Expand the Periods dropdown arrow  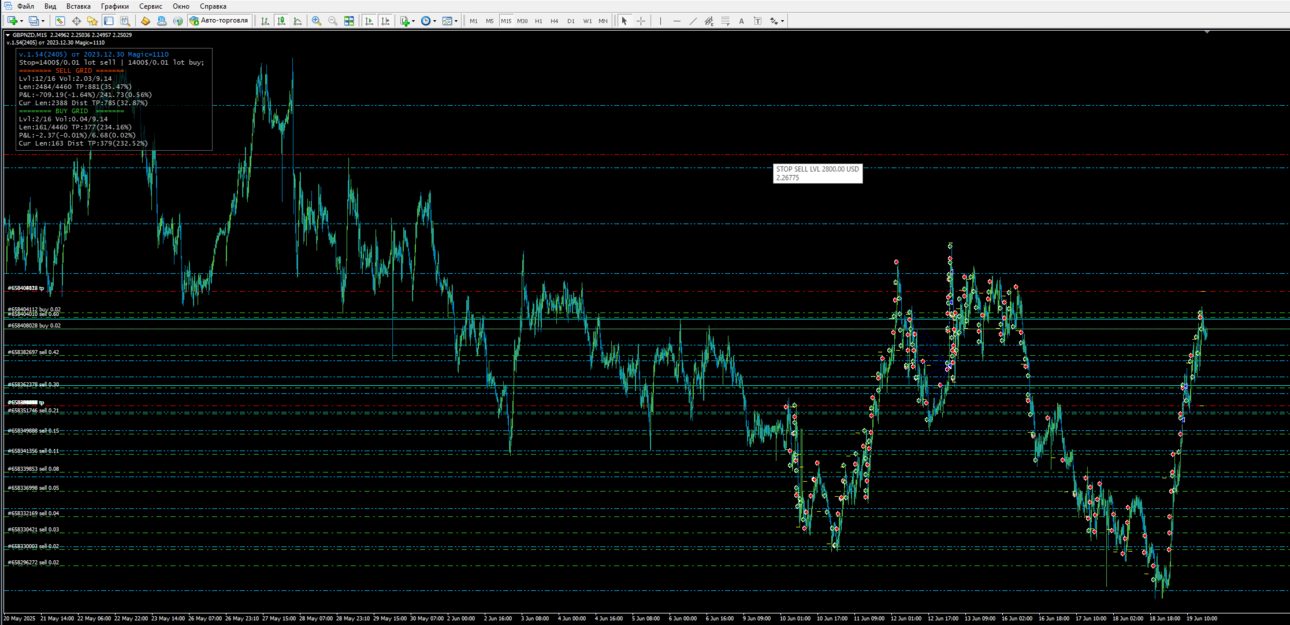435,20
